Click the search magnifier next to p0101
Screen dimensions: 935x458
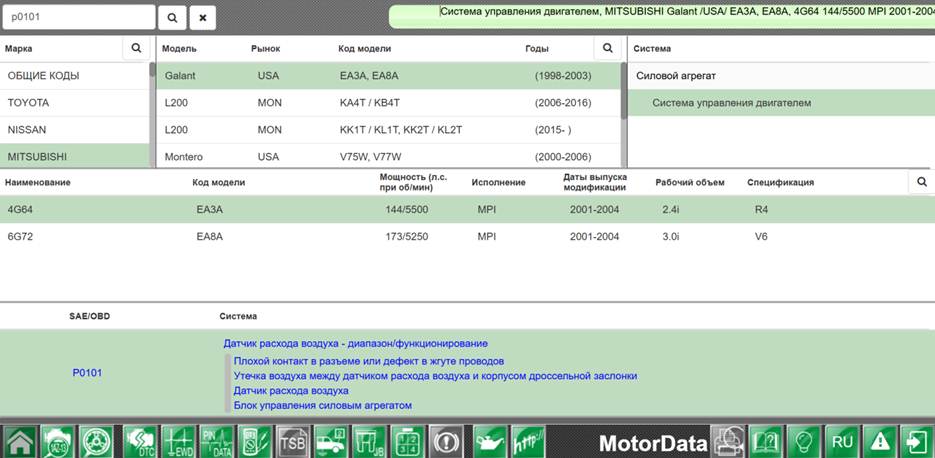172,17
